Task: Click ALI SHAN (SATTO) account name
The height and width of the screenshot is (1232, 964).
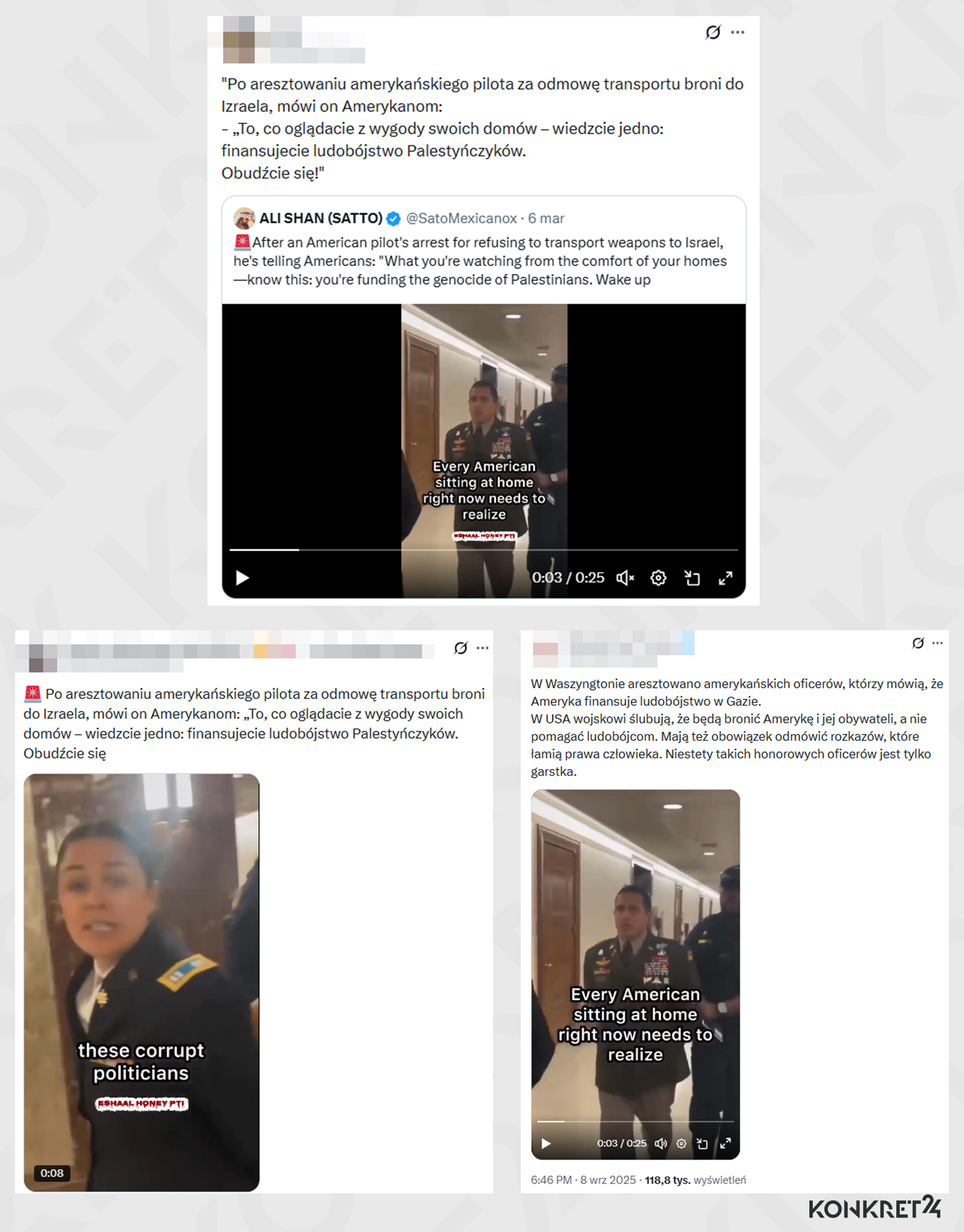Action: [x=321, y=218]
